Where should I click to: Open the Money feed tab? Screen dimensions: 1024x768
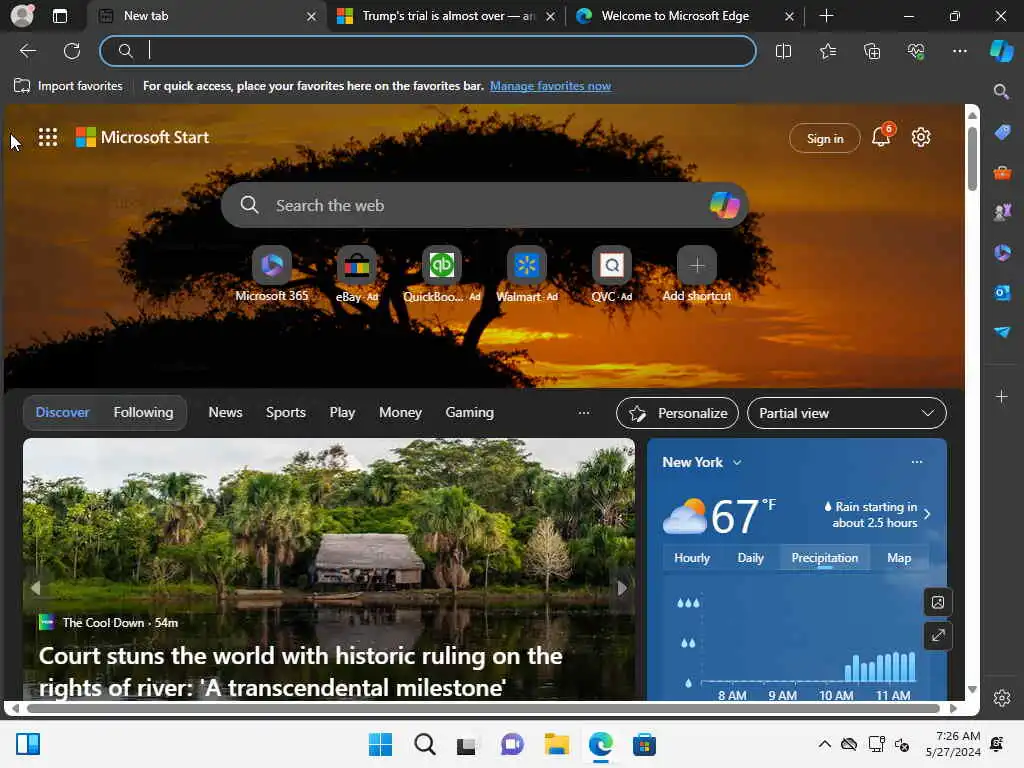click(400, 413)
